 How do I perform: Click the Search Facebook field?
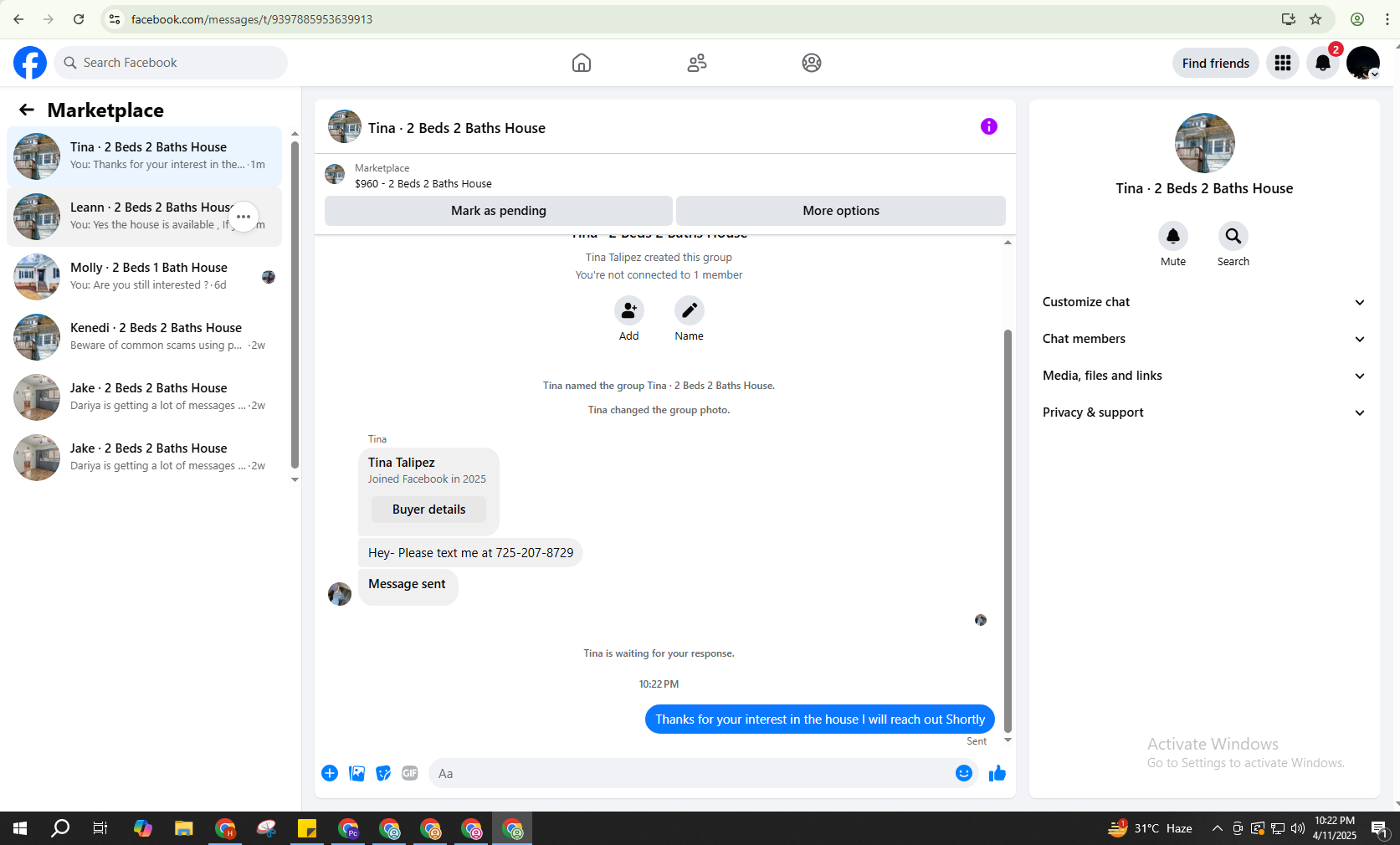point(171,63)
